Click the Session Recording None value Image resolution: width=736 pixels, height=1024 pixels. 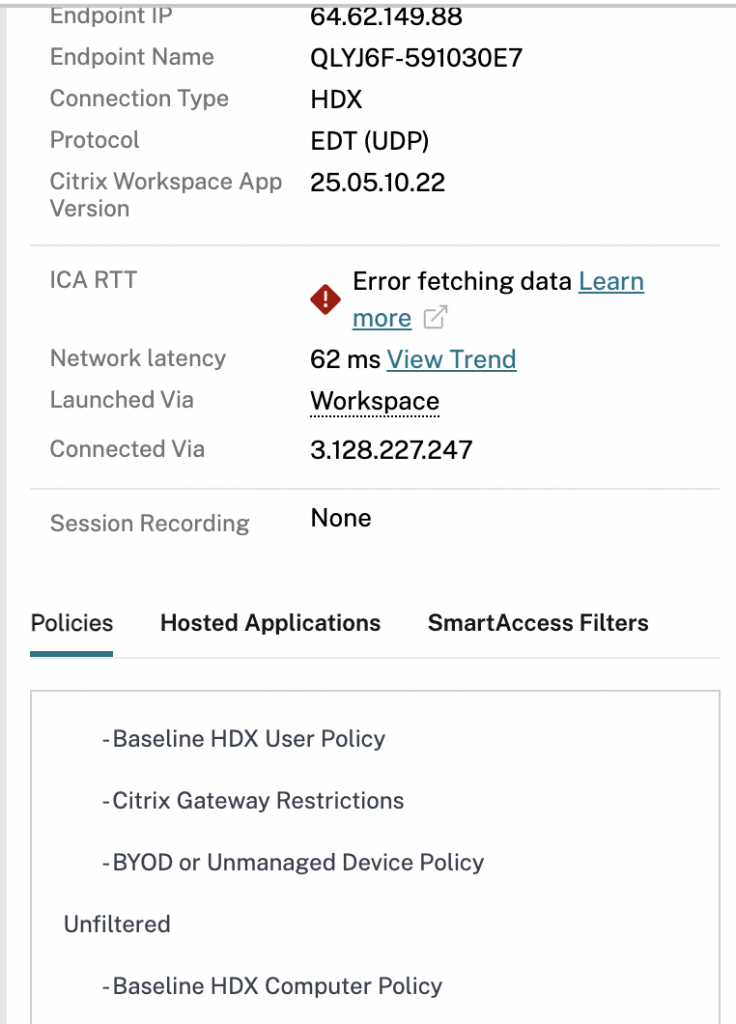(x=339, y=517)
